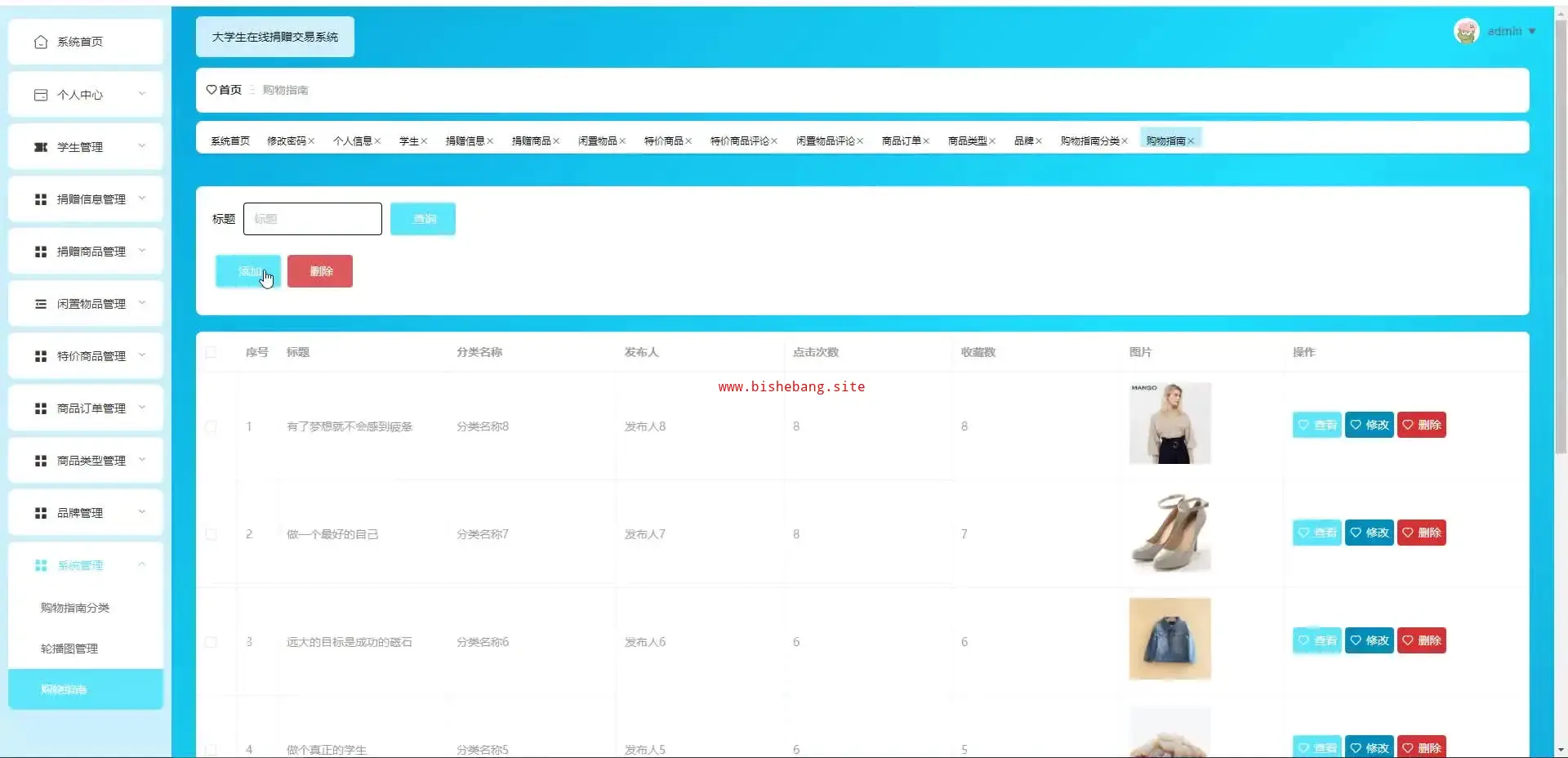Expand the 捐赠信息管理 menu chevron

pyautogui.click(x=142, y=198)
